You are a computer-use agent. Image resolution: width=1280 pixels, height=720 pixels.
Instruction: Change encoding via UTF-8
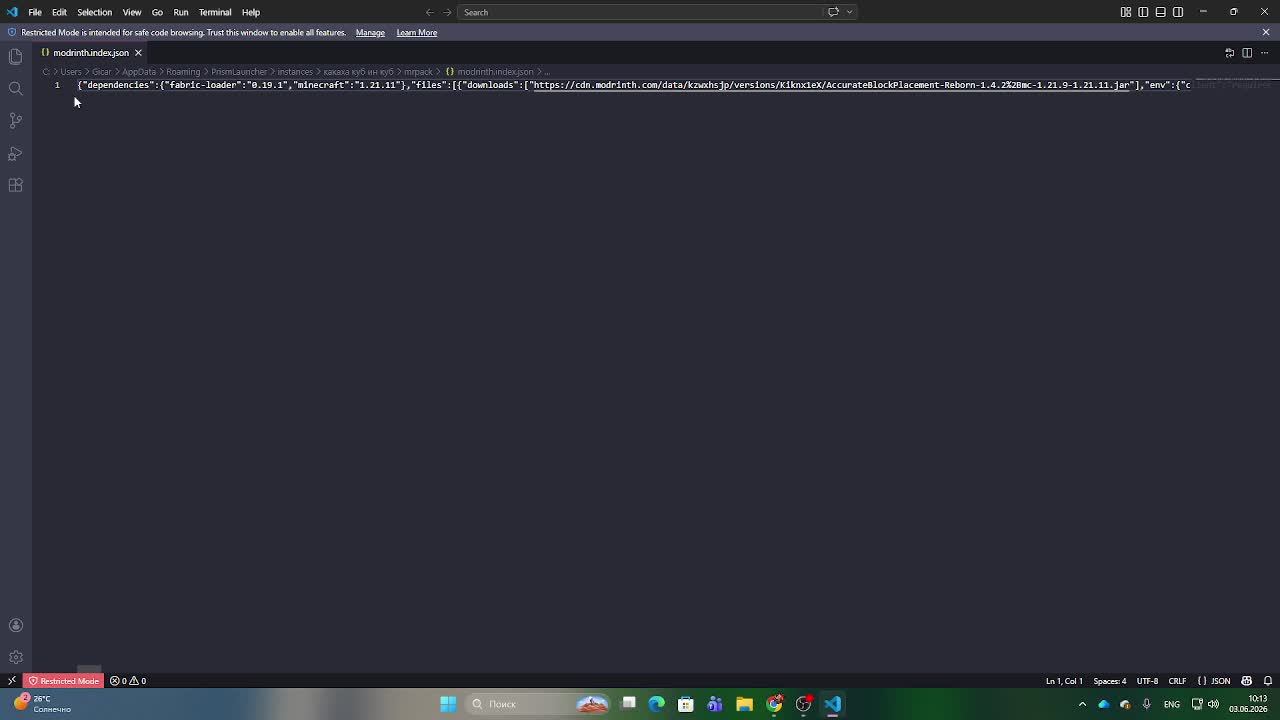click(x=1147, y=681)
